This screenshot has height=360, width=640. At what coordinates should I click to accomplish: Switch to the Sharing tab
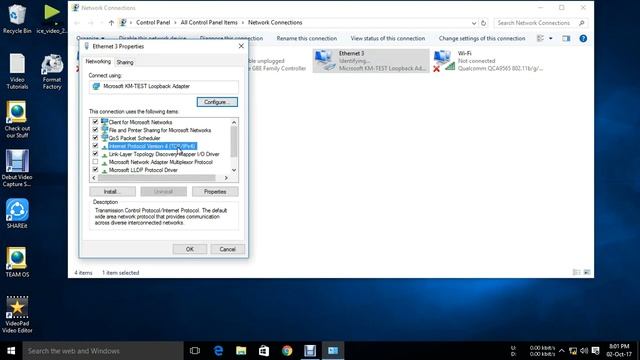click(x=125, y=62)
